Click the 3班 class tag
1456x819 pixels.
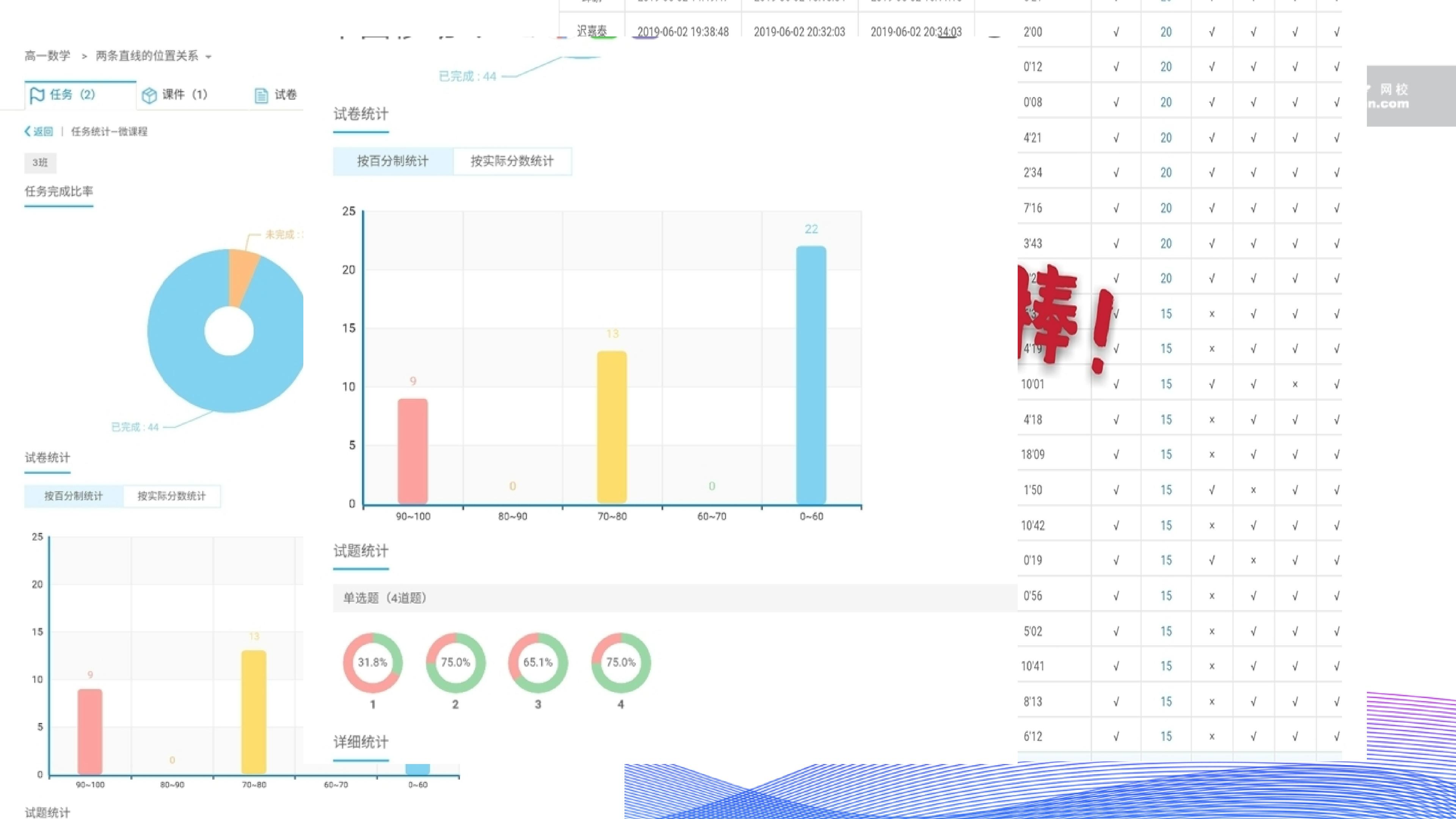40,163
